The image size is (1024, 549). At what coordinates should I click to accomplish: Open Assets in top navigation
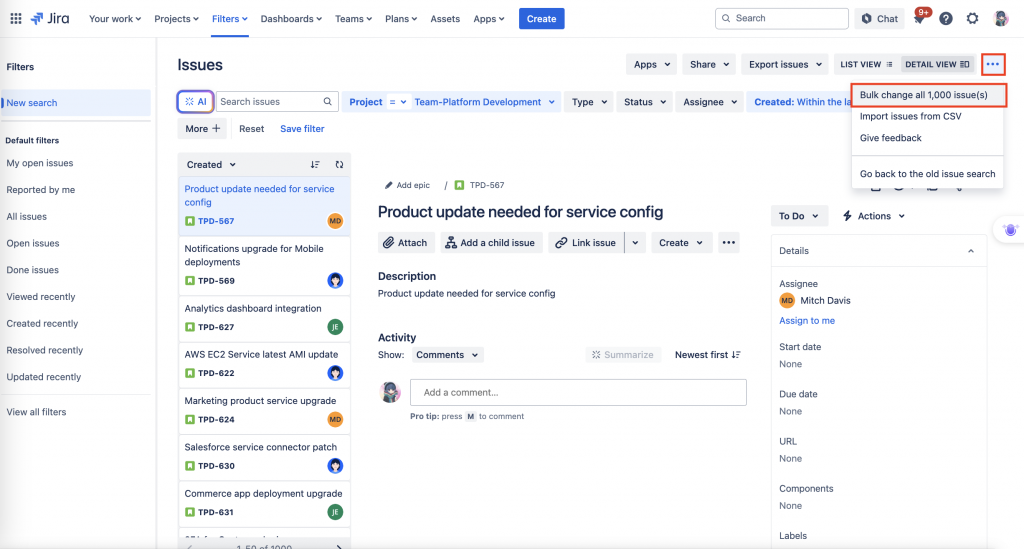click(x=445, y=18)
